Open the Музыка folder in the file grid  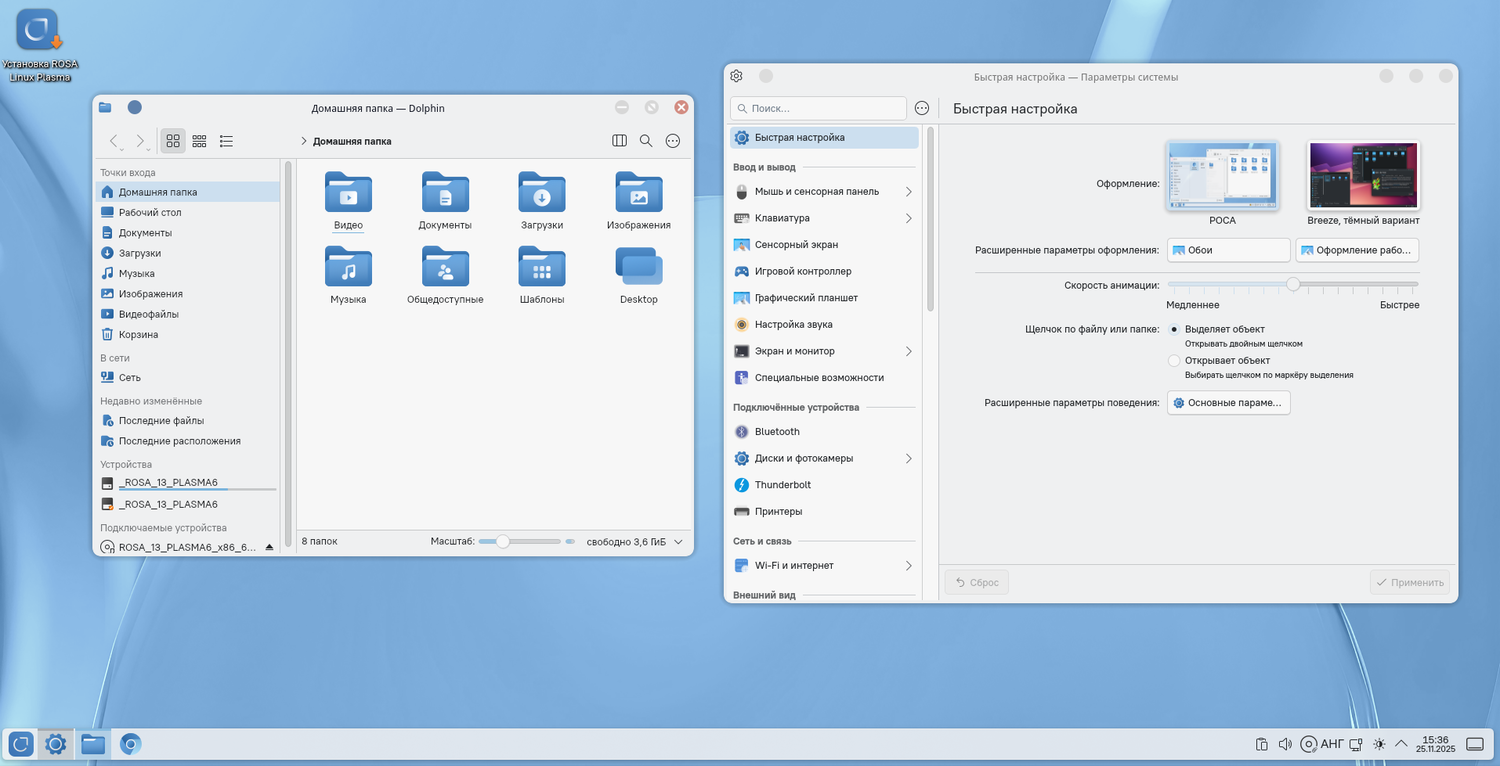[x=348, y=267]
